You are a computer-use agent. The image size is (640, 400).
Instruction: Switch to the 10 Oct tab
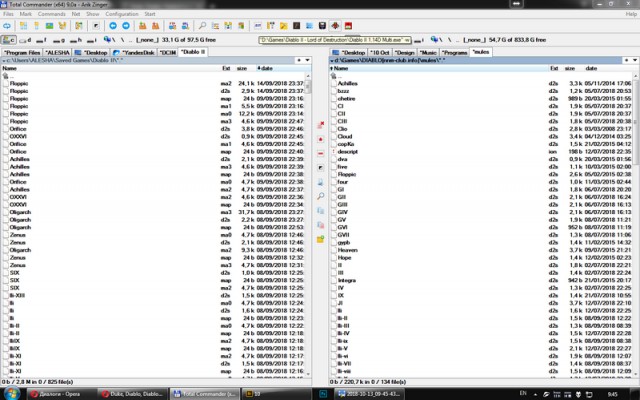coord(380,52)
